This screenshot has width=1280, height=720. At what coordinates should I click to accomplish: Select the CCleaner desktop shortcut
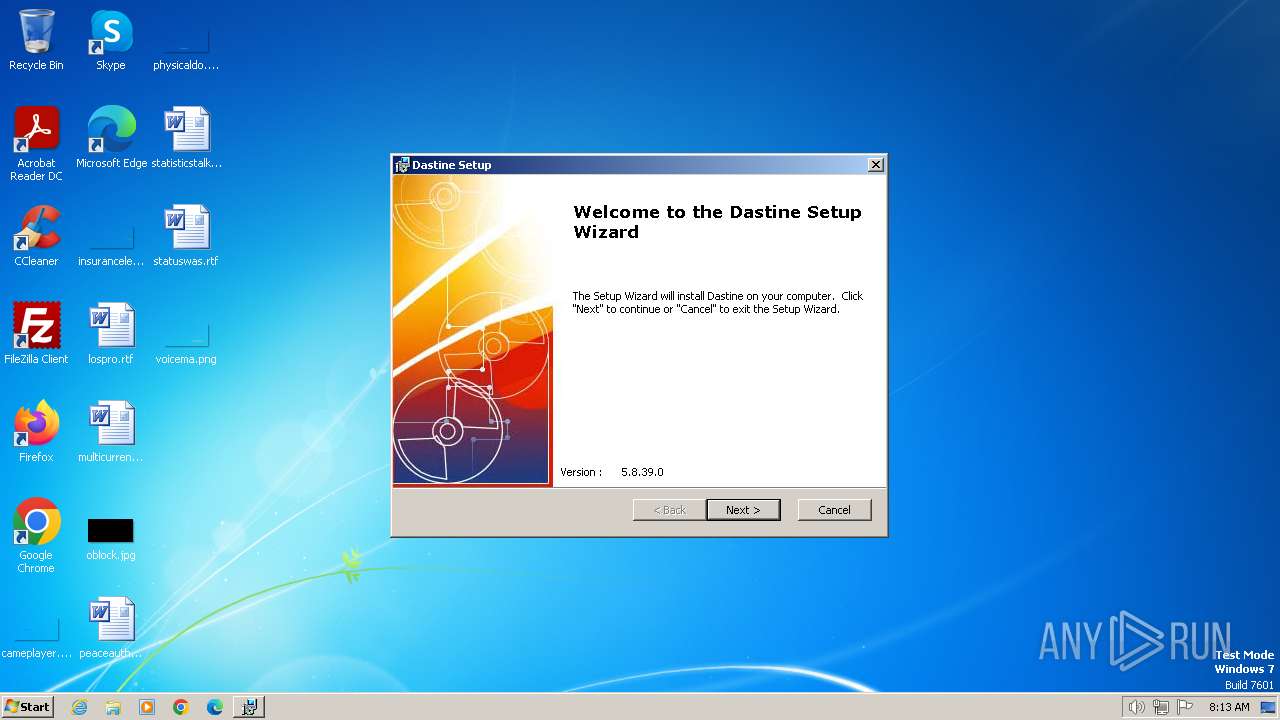pos(36,236)
